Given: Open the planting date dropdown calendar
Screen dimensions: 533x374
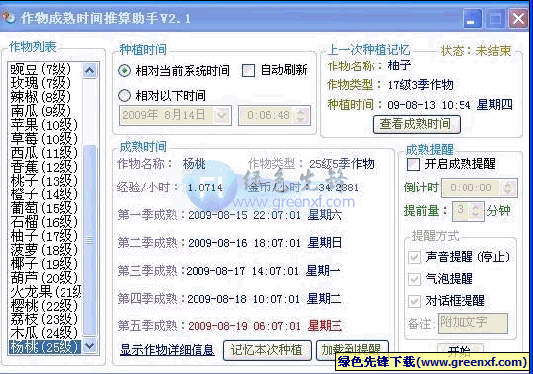Looking at the screenshot, I should [x=222, y=115].
